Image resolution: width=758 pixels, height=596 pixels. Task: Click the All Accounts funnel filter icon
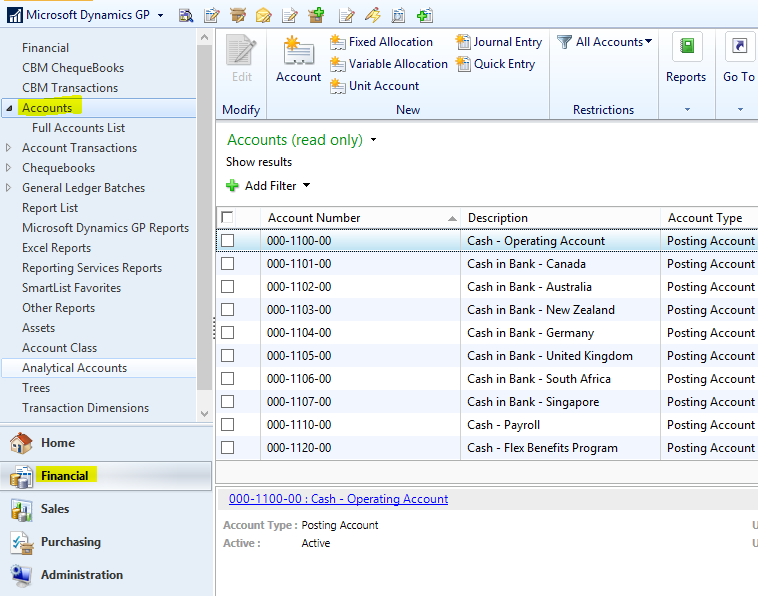tap(564, 42)
